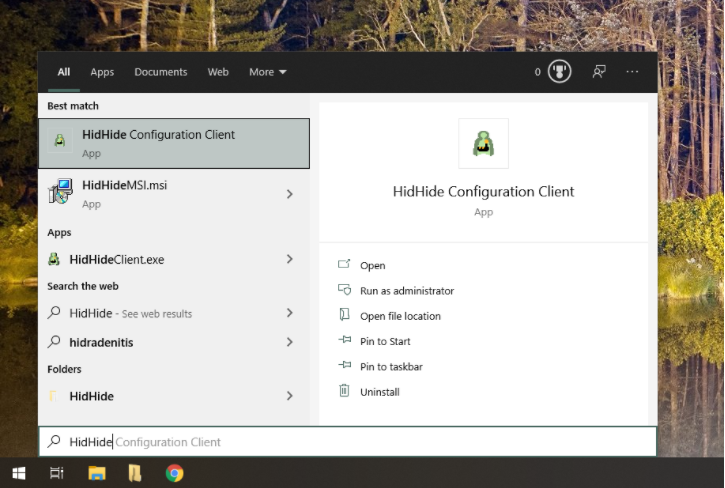
Task: Open the three-dot options menu
Action: click(x=632, y=72)
